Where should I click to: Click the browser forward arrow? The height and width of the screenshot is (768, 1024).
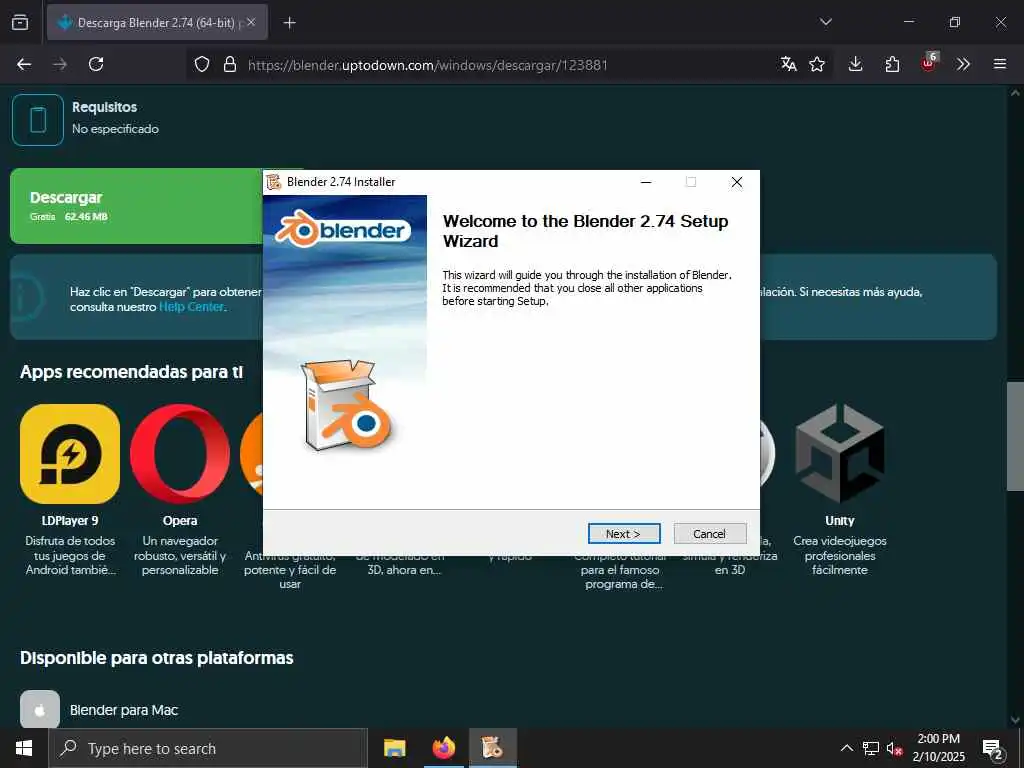tap(60, 64)
